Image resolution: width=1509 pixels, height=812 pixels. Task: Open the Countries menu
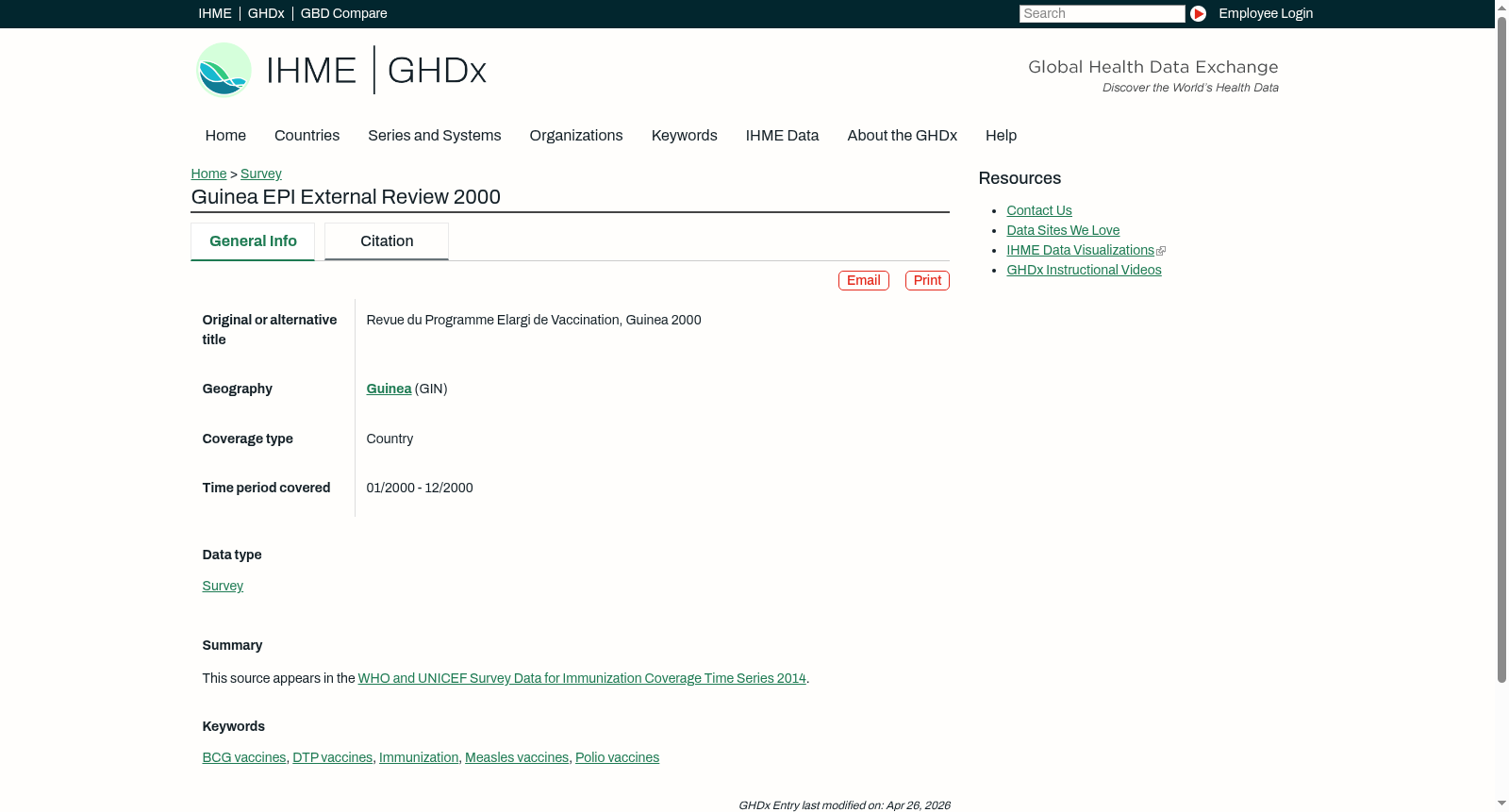click(x=307, y=136)
